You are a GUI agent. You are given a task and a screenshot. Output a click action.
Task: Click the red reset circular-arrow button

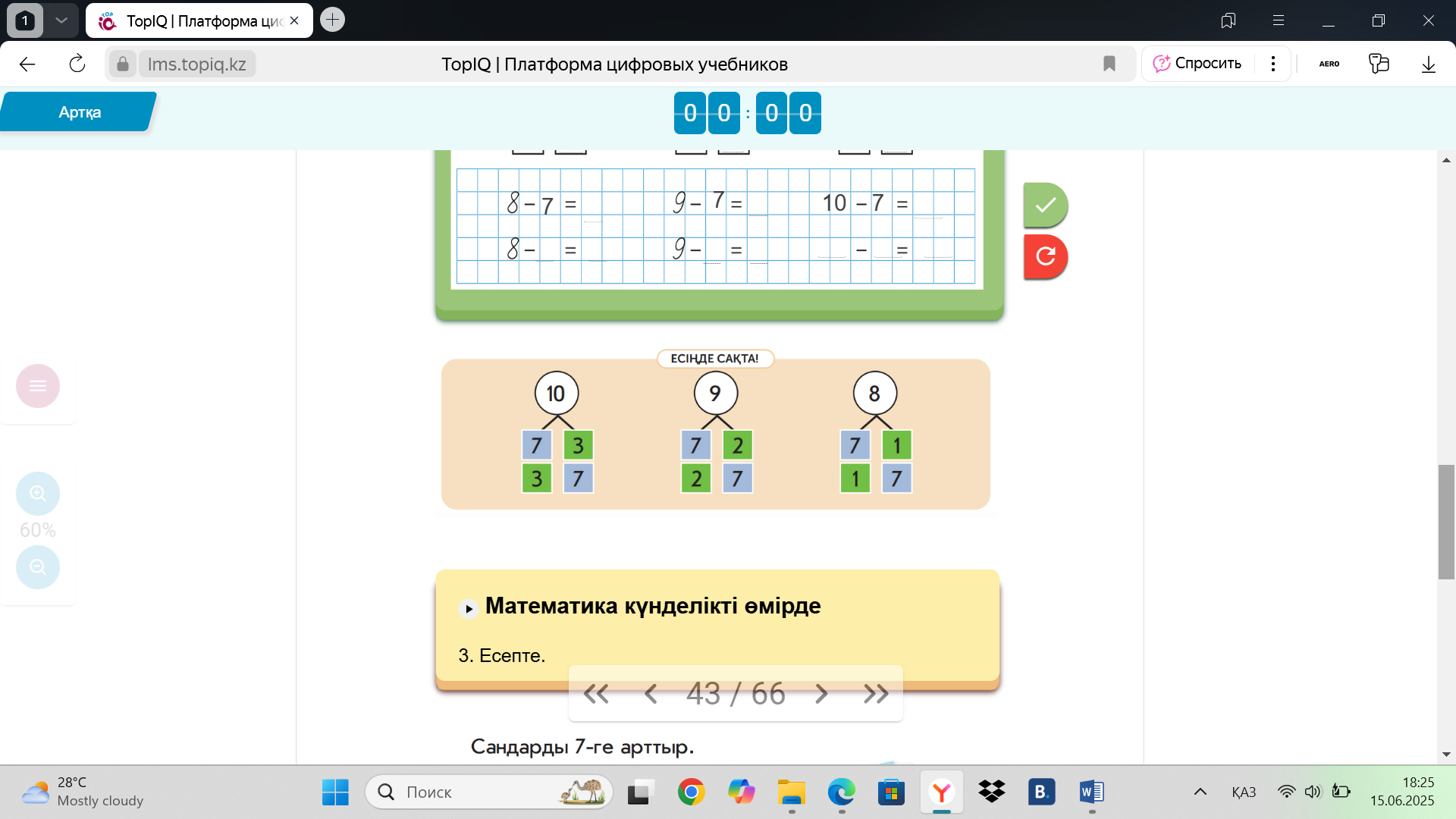(1045, 256)
